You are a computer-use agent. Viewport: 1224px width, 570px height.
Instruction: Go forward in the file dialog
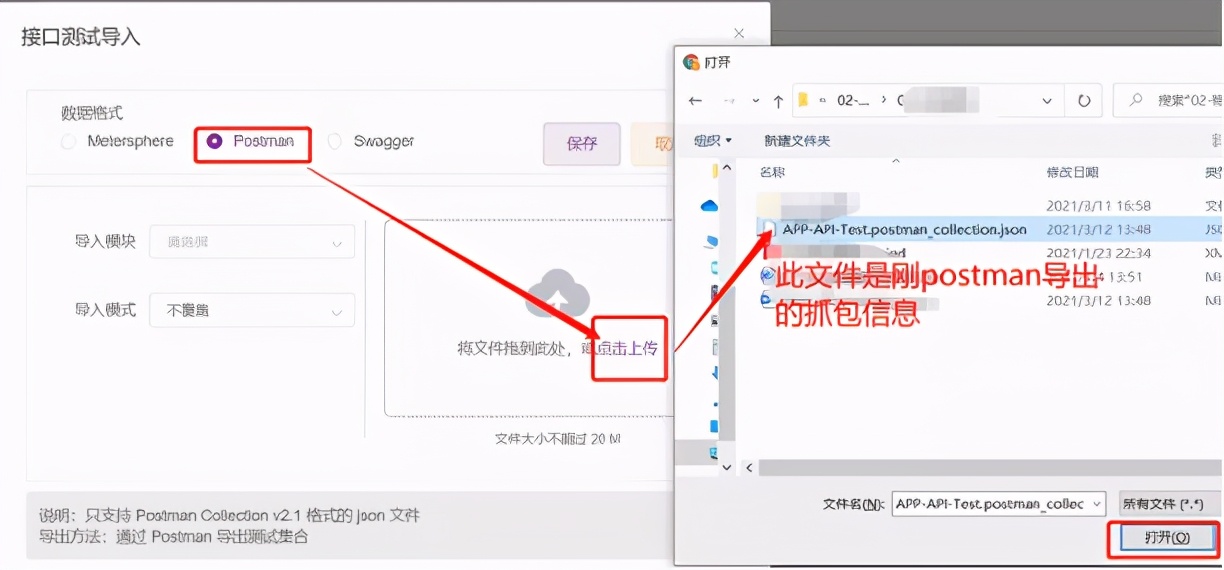[x=730, y=101]
